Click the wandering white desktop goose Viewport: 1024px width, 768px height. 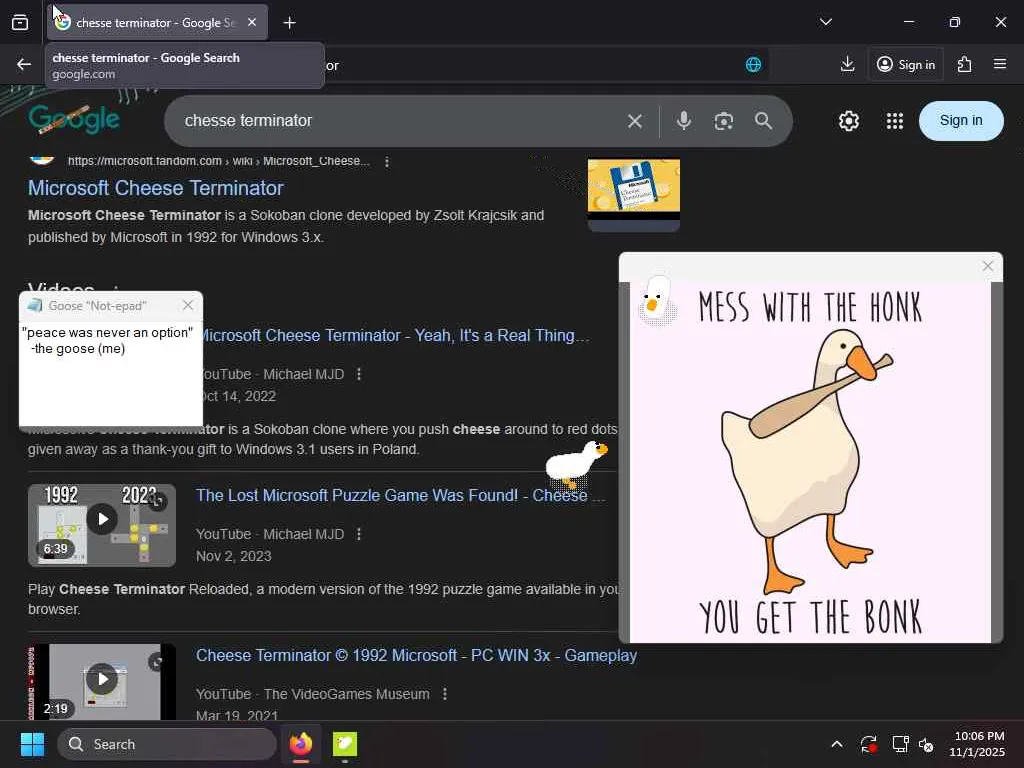coord(576,464)
